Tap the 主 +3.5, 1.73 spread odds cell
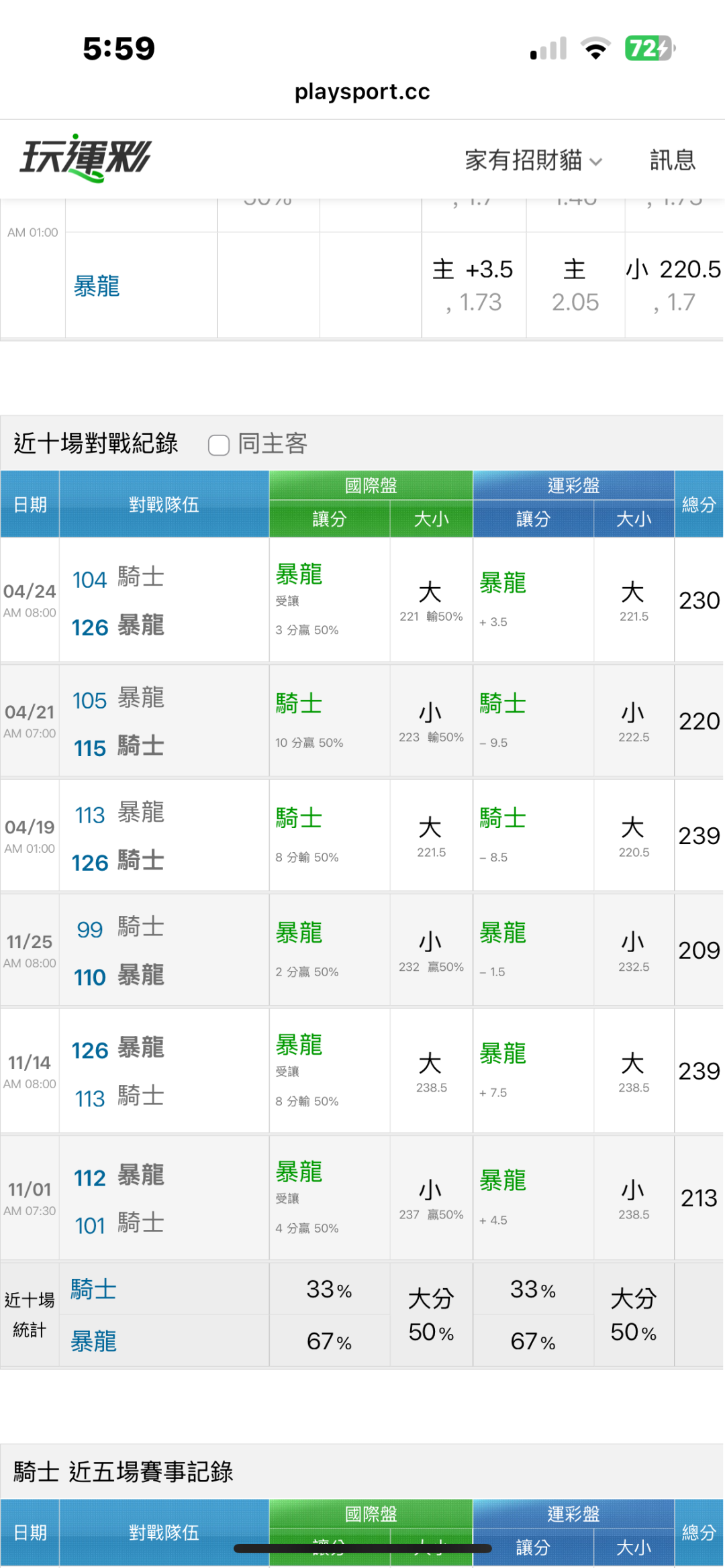The height and width of the screenshot is (1568, 725). (x=473, y=286)
